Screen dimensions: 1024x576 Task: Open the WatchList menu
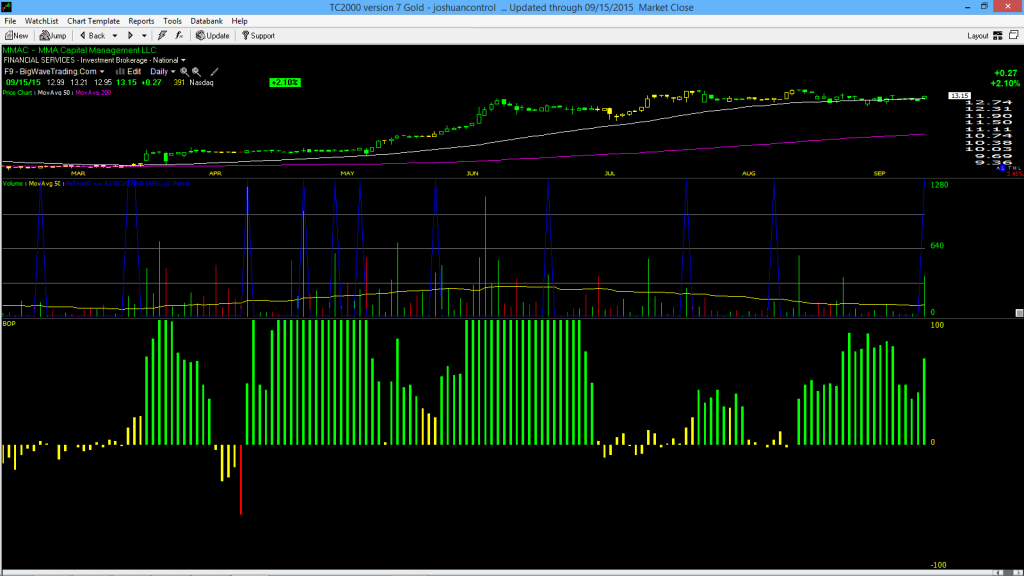(x=41, y=21)
